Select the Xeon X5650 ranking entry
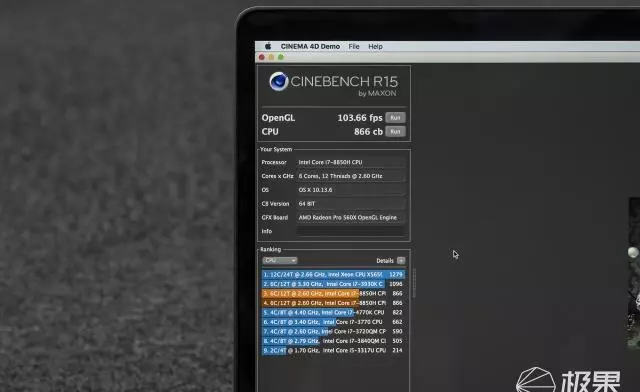This screenshot has width=640, height=392. point(333,274)
